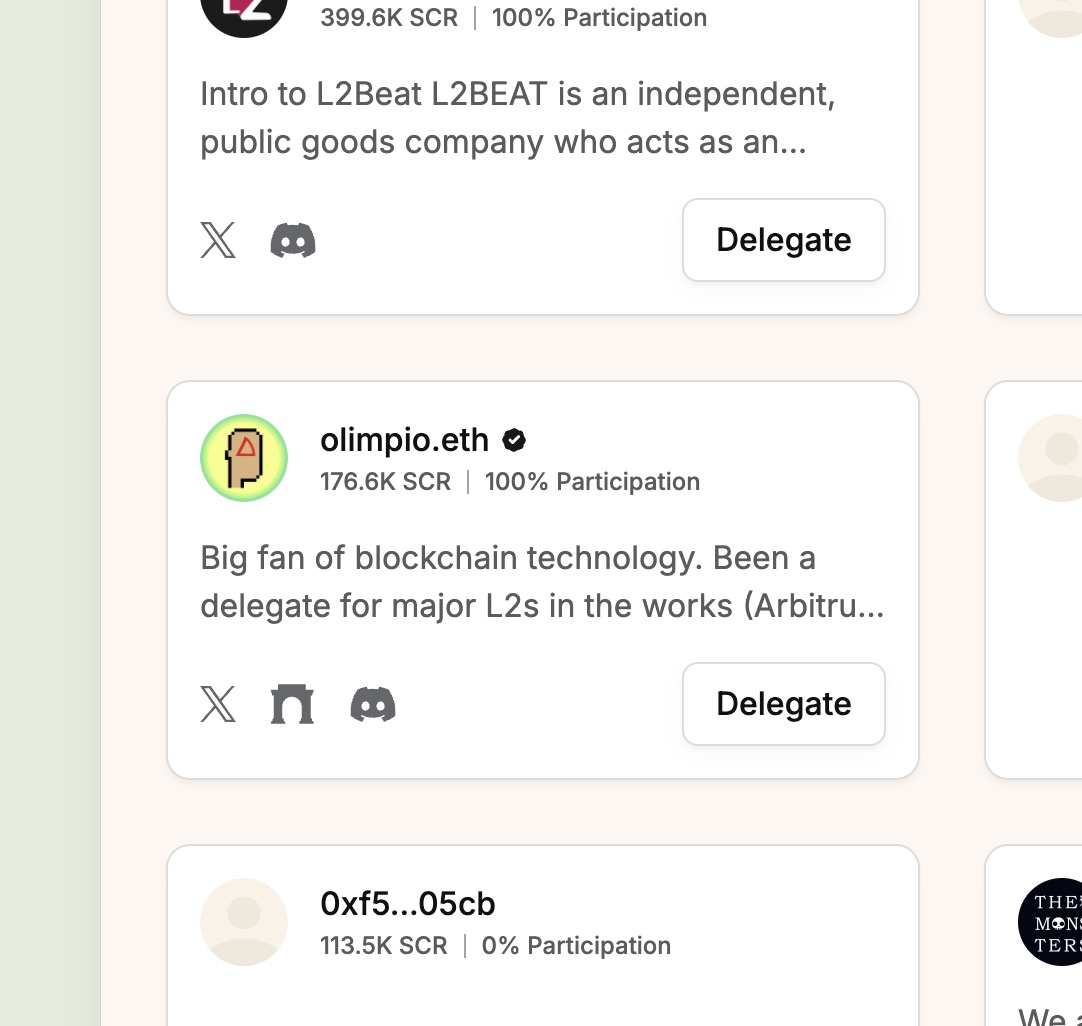This screenshot has width=1082, height=1026.
Task: Open L2Beat's Discord icon
Action: [293, 240]
